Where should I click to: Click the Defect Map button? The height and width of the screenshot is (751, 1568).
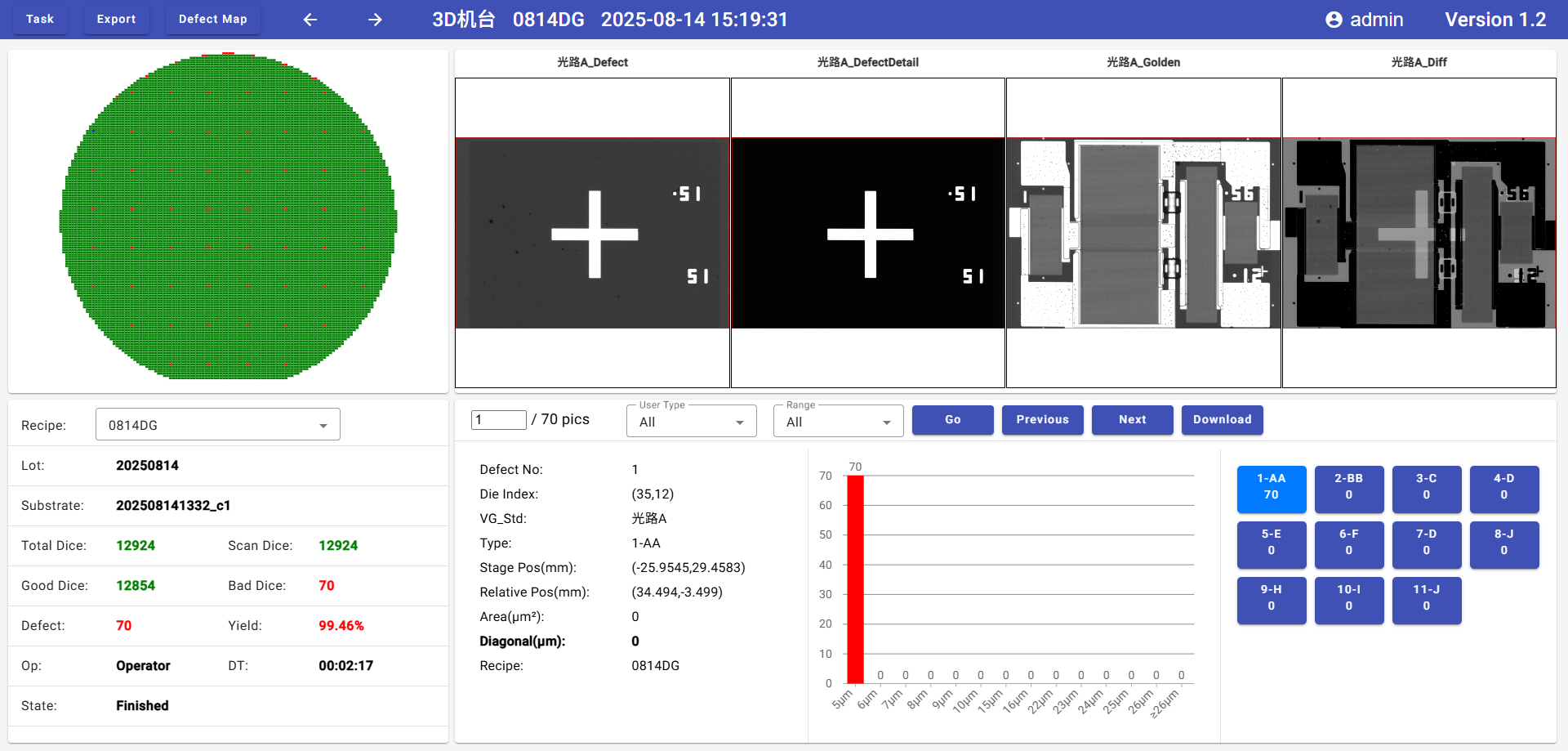point(212,19)
